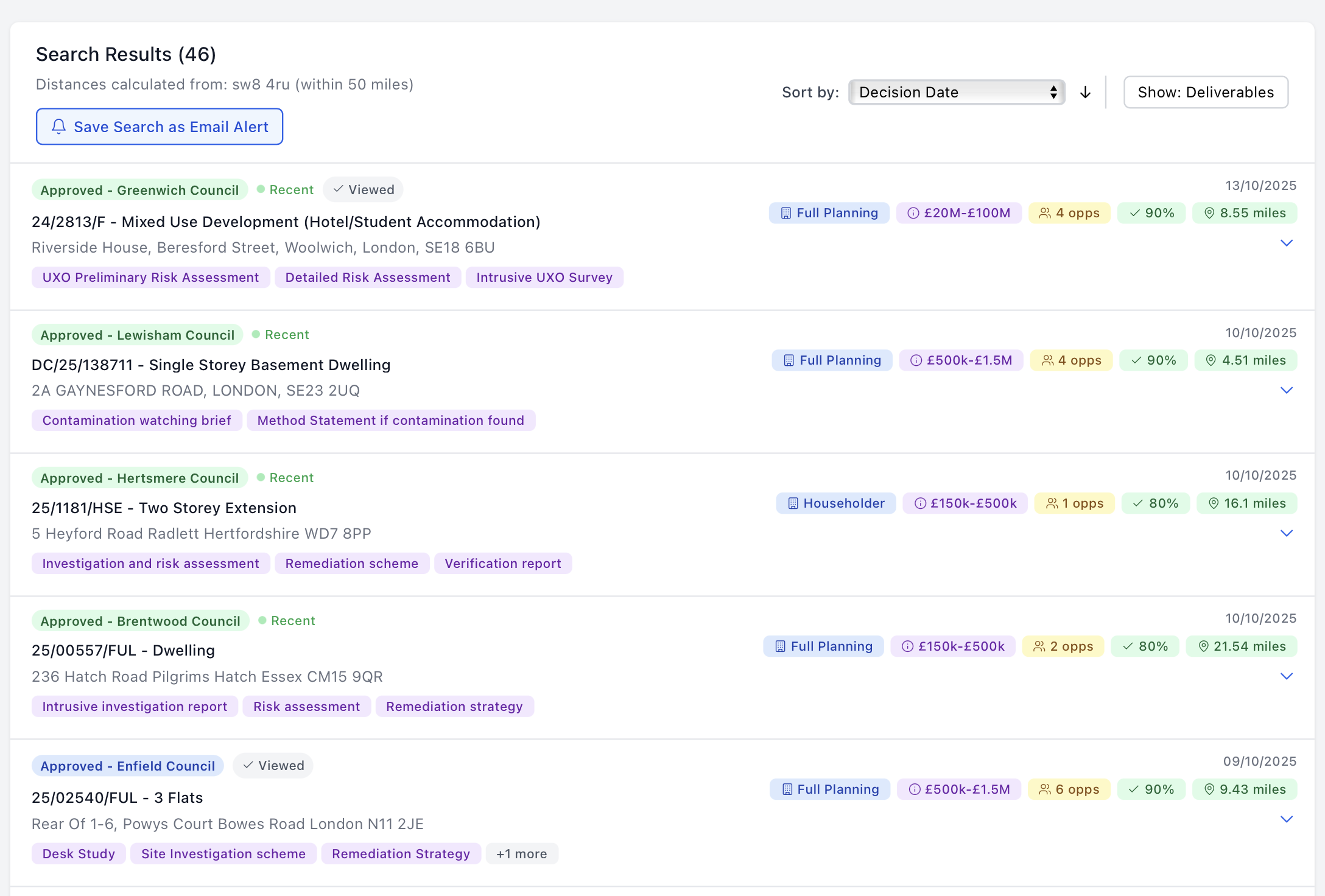
Task: Click people icon on 6 opps badge
Action: [x=1045, y=789]
